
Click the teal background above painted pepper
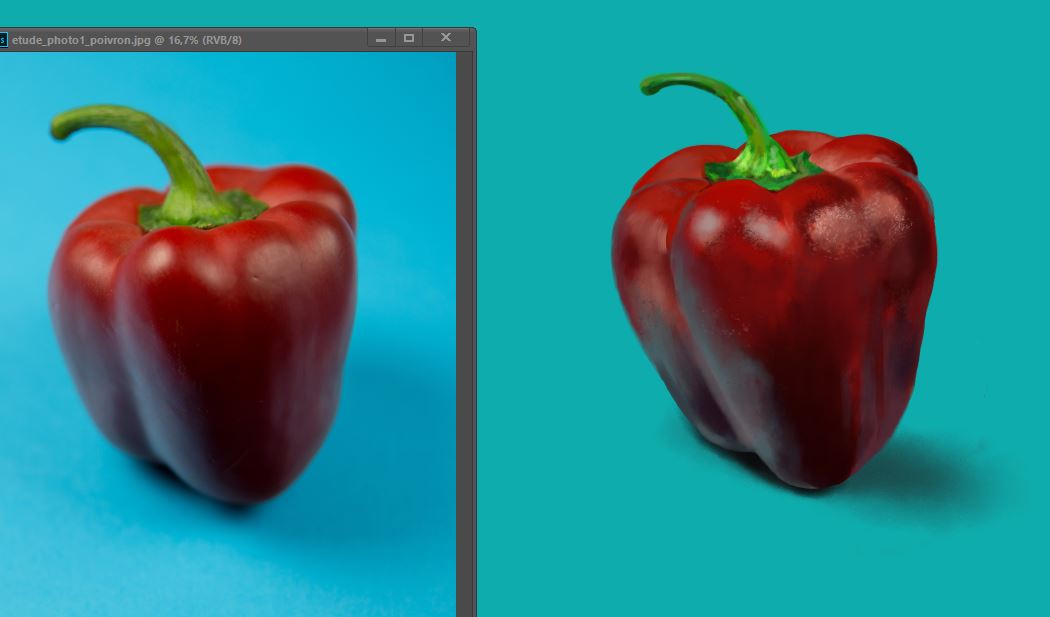[x=850, y=60]
